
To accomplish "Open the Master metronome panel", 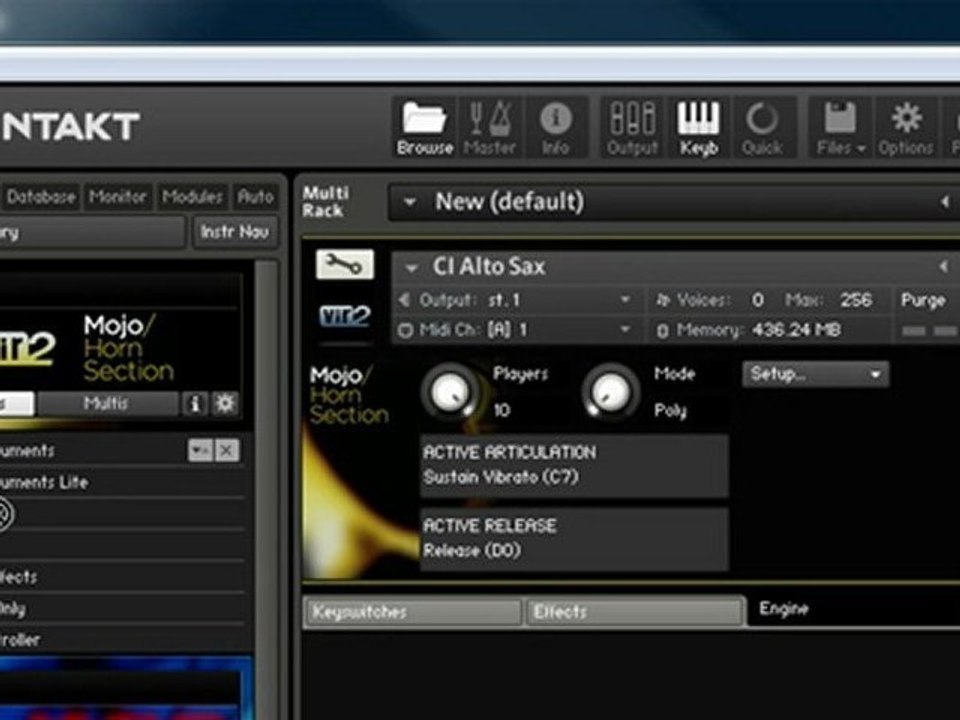I will [x=490, y=127].
